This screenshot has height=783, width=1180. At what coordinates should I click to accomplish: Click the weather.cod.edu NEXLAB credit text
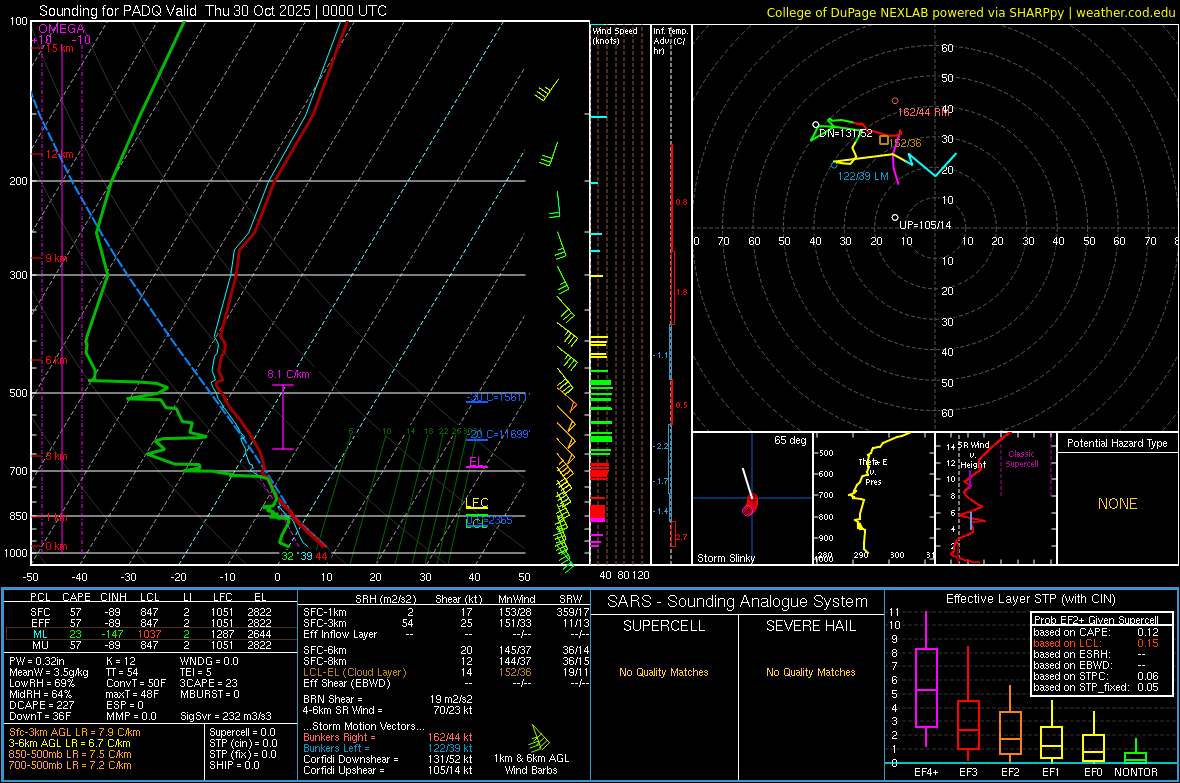pos(971,12)
